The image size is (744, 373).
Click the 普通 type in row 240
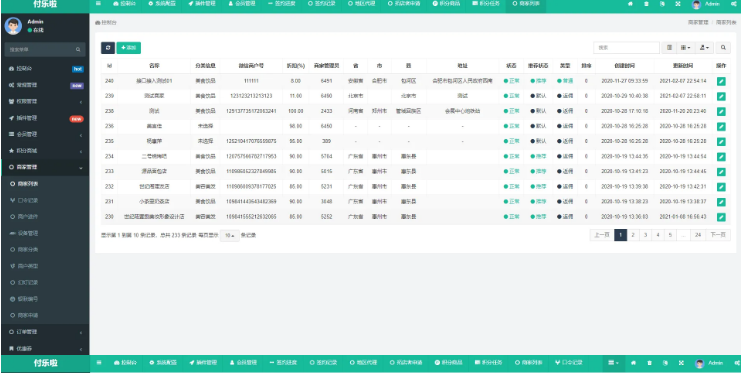565,81
